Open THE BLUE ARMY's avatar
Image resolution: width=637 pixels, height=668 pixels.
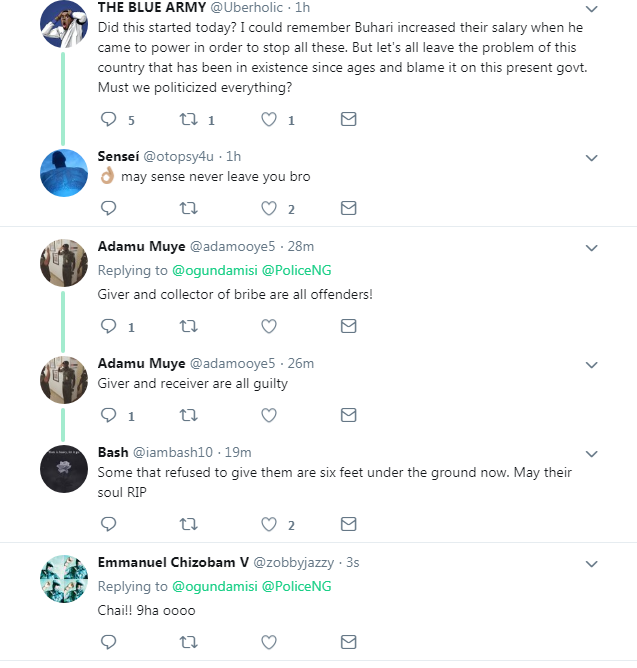[64, 22]
